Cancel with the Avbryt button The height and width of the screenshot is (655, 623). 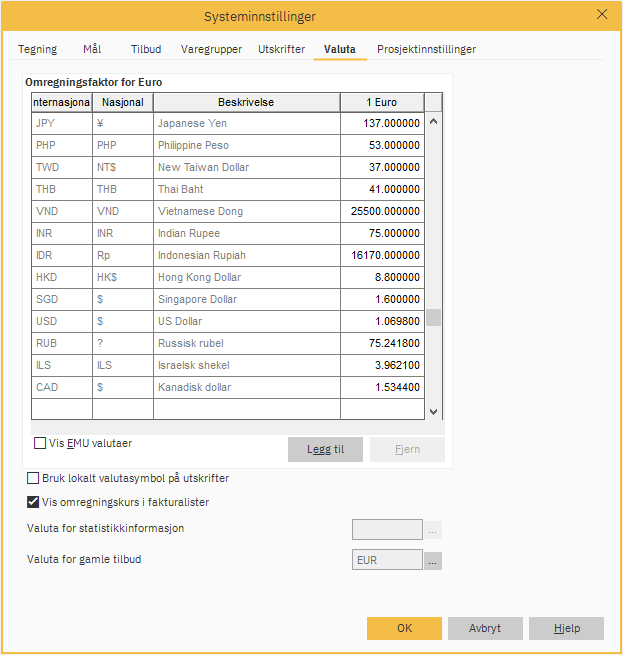[x=485, y=629]
